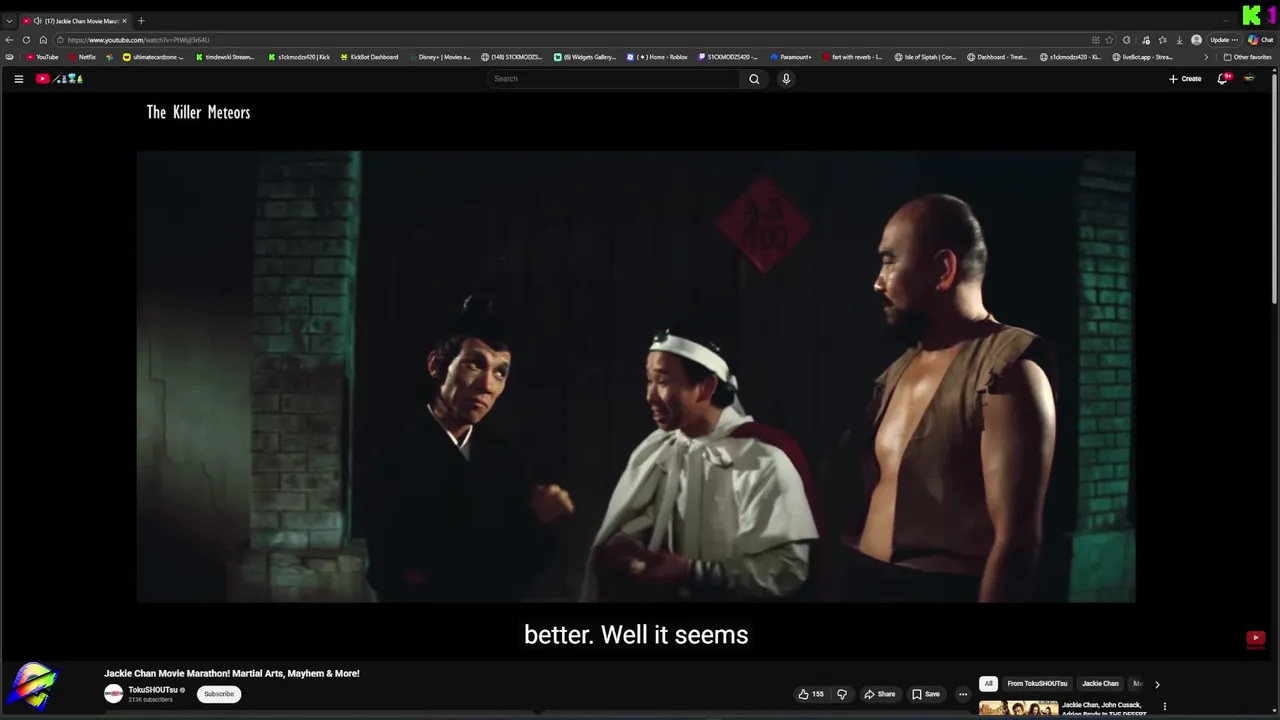Open a new browser tab
The image size is (1280, 720).
tap(141, 21)
